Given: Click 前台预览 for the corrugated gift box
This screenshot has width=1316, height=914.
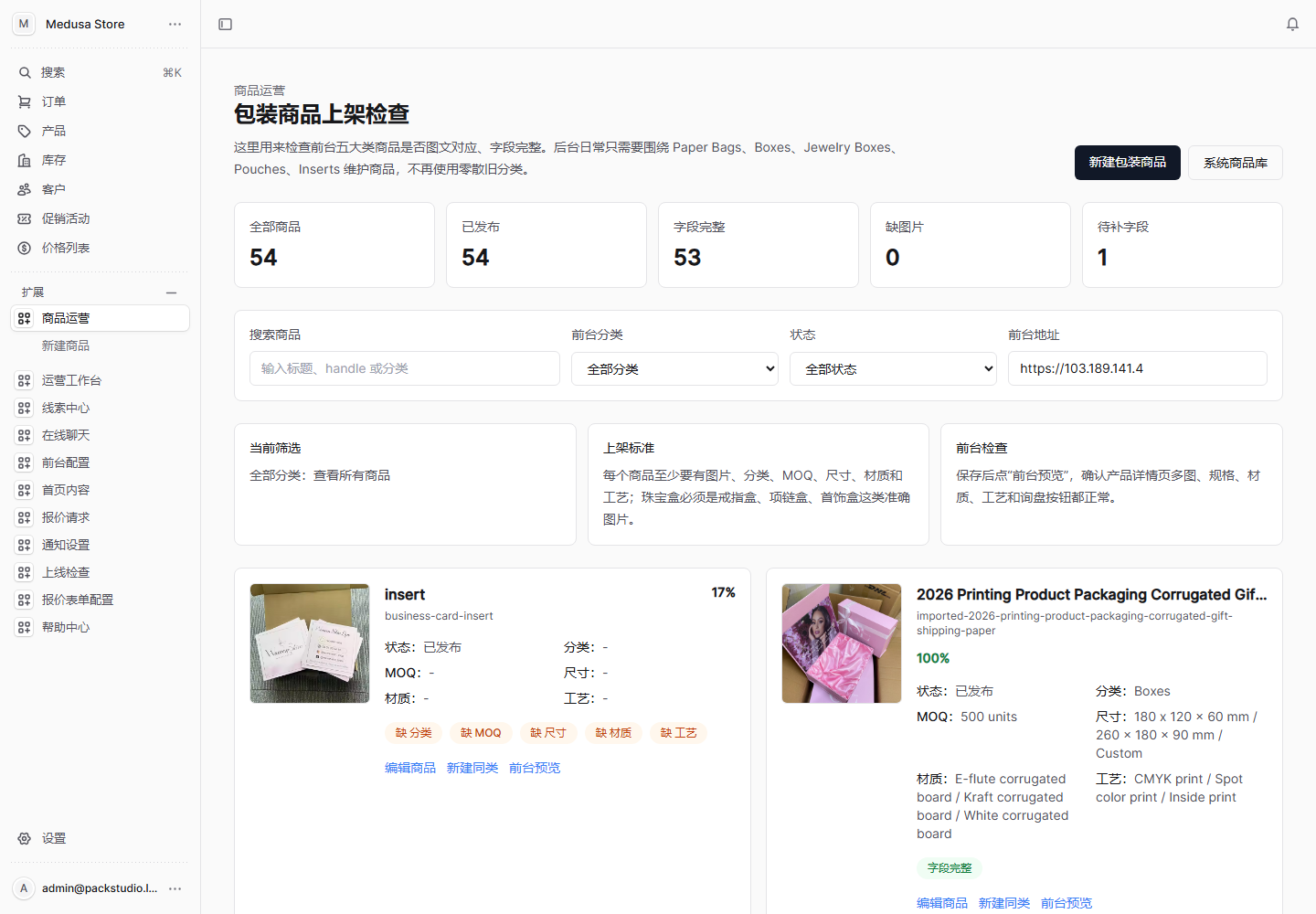Looking at the screenshot, I should tap(1067, 903).
